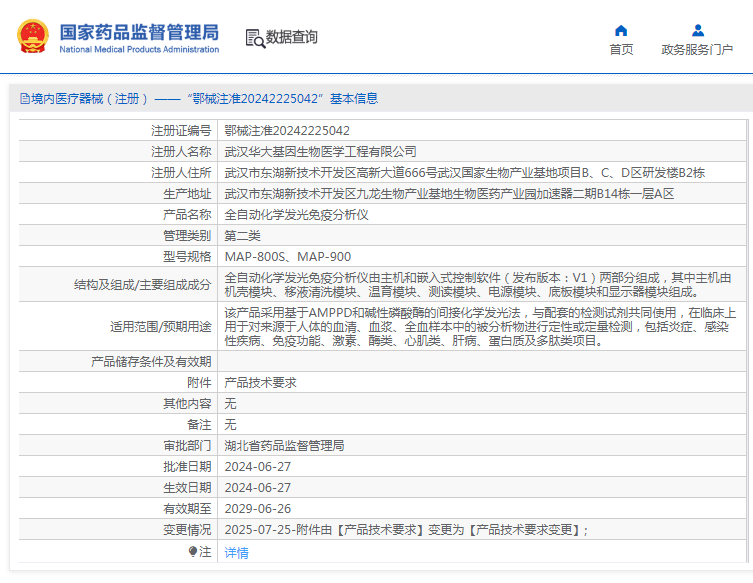753x583 pixels.
Task: Click the 审批部门 row label
Action: [187, 446]
